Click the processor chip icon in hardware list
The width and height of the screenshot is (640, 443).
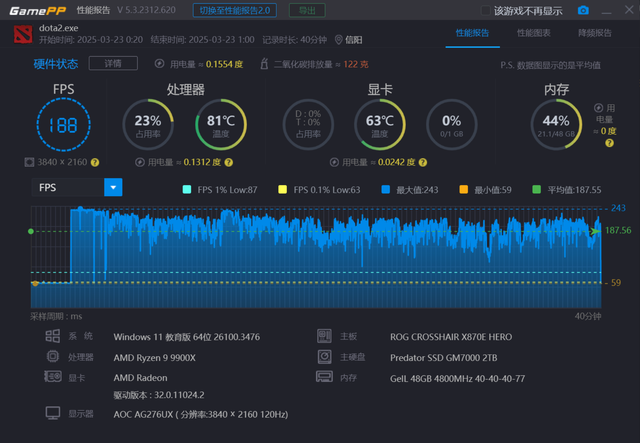point(53,356)
